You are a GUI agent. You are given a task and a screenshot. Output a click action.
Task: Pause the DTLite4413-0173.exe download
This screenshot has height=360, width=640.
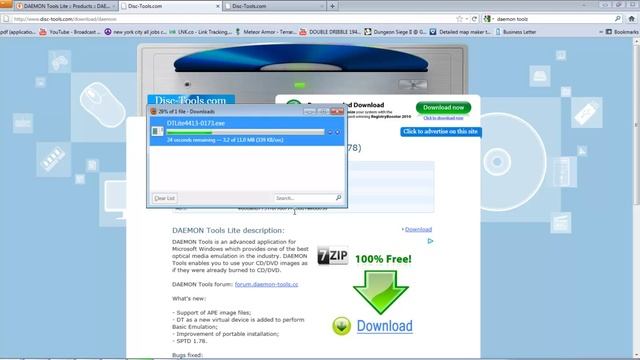point(330,132)
